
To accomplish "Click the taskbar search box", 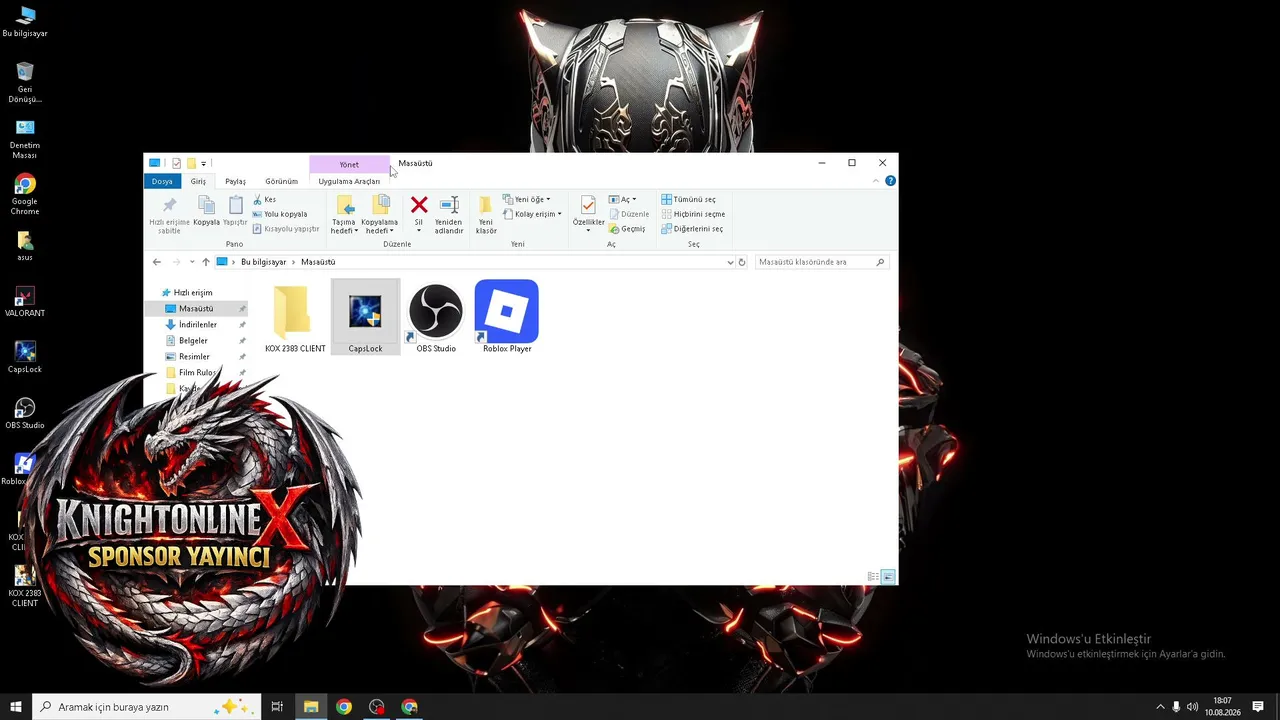I will click(147, 707).
